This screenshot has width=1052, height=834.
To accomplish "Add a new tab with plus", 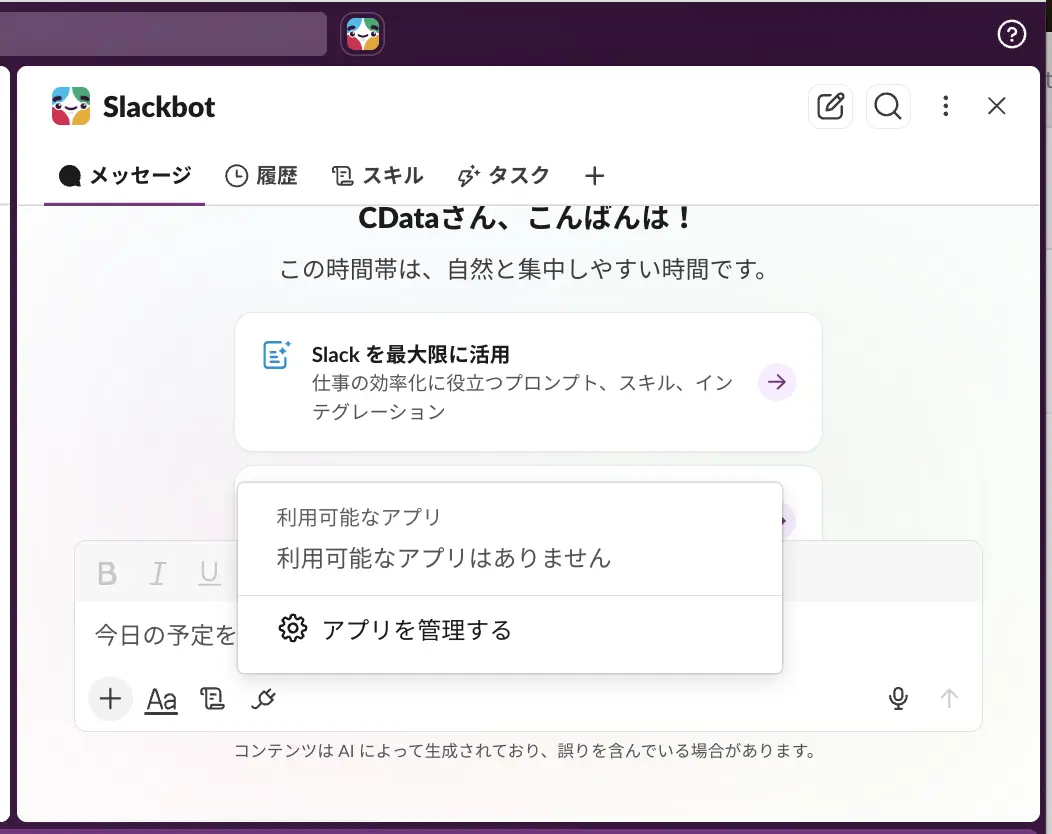I will coord(594,176).
